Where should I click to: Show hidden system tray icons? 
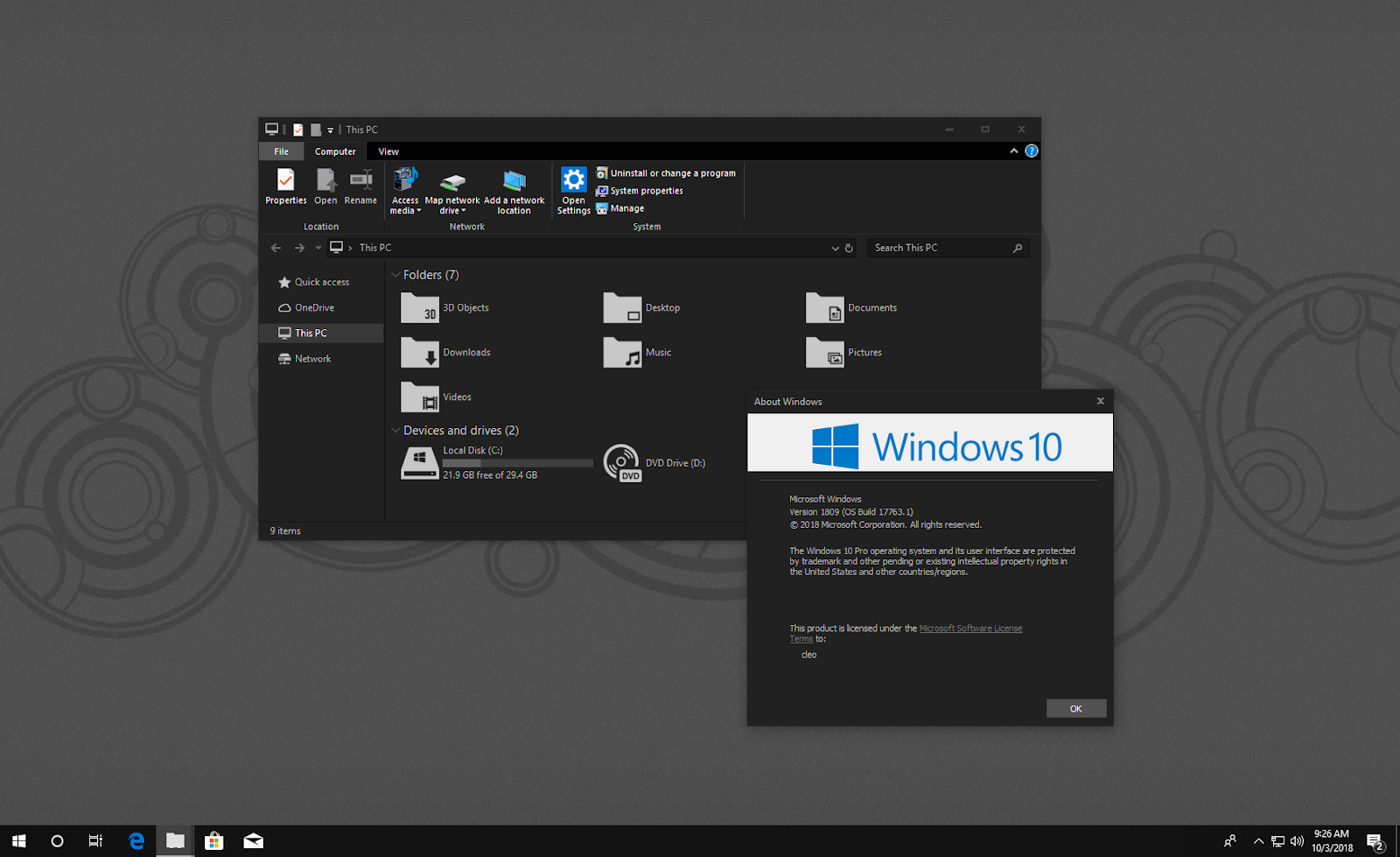pos(1258,841)
